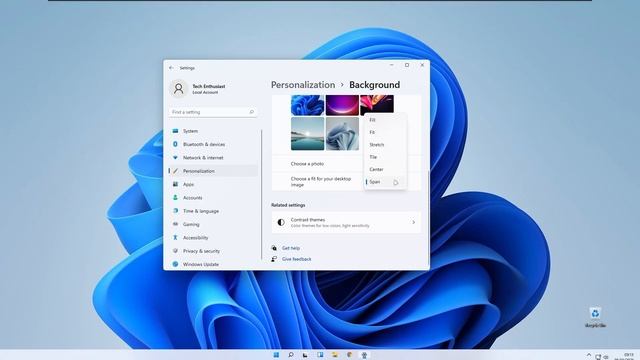Click the chevron on Contrast themes row

coord(413,222)
